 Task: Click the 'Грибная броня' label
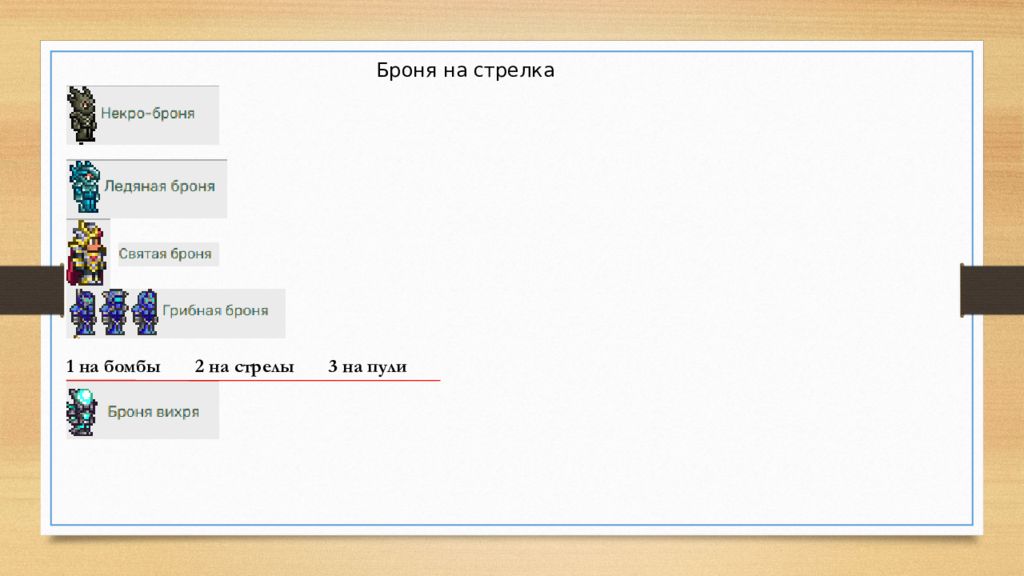click(216, 311)
